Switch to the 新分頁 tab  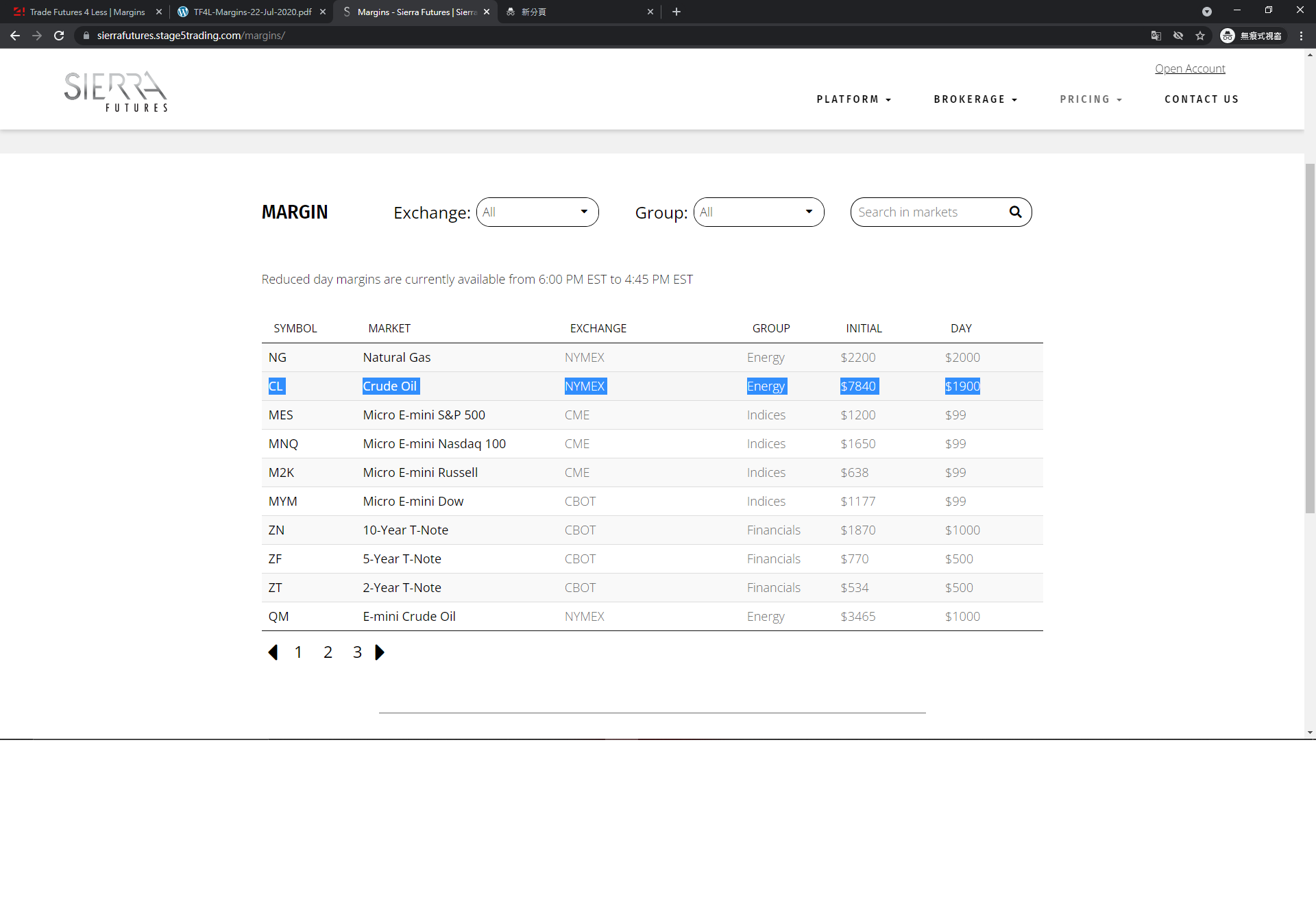[x=580, y=12]
